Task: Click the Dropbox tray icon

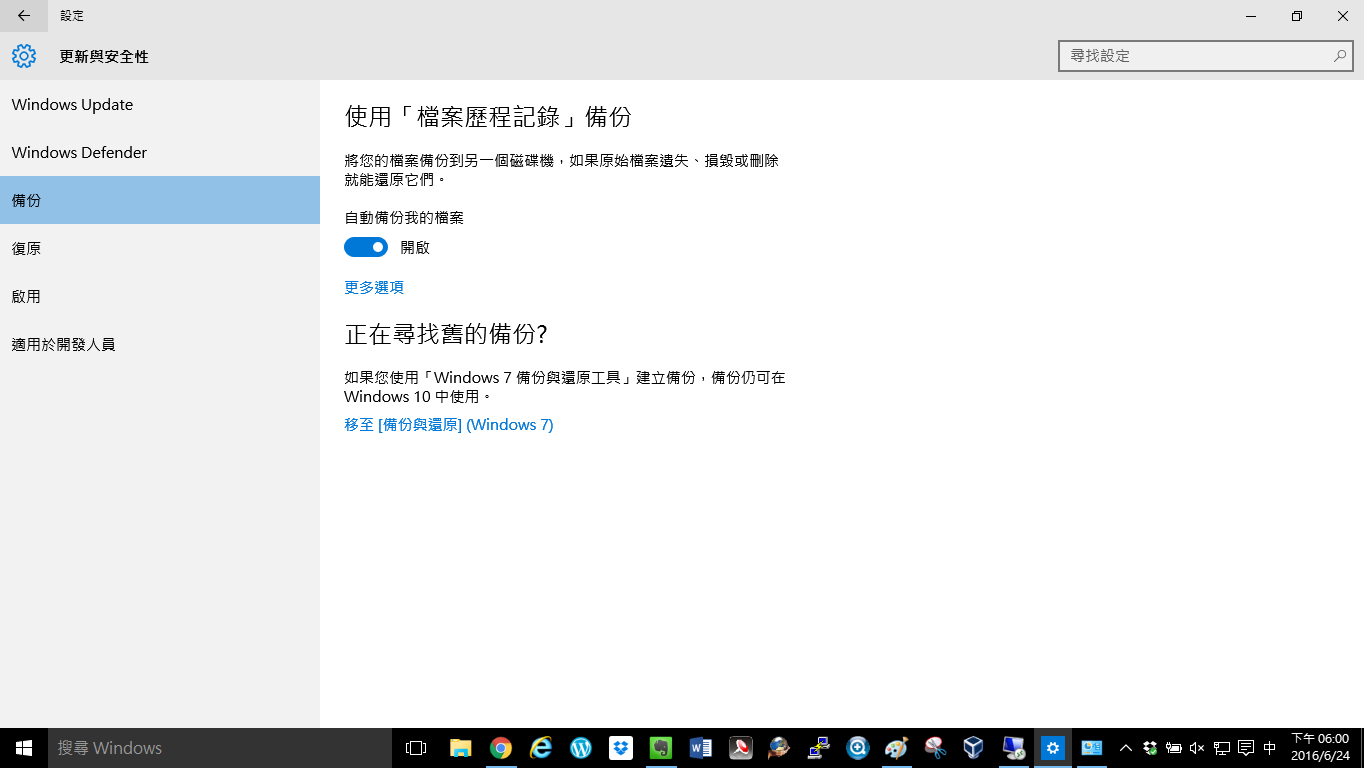Action: [x=1150, y=748]
